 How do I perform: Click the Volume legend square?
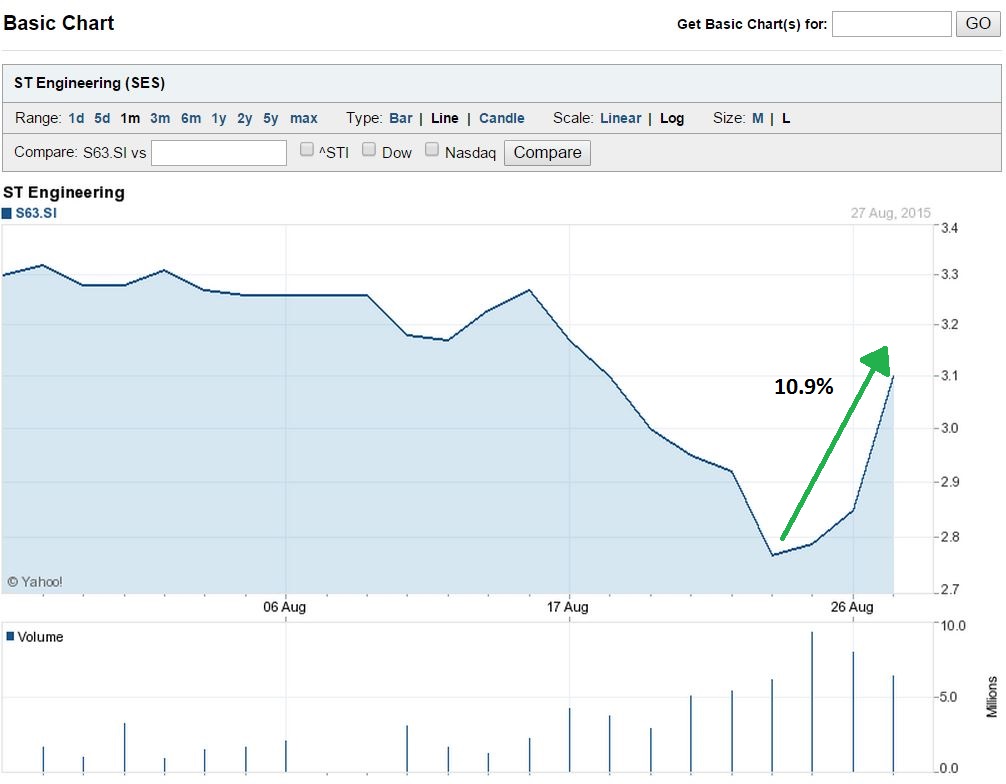10,636
